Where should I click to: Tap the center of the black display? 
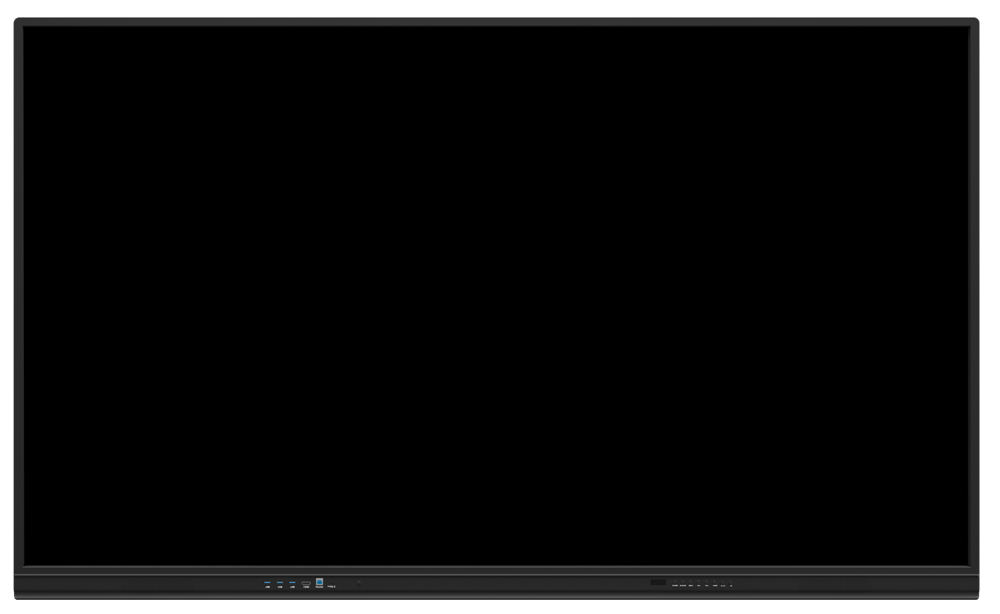coord(496,295)
